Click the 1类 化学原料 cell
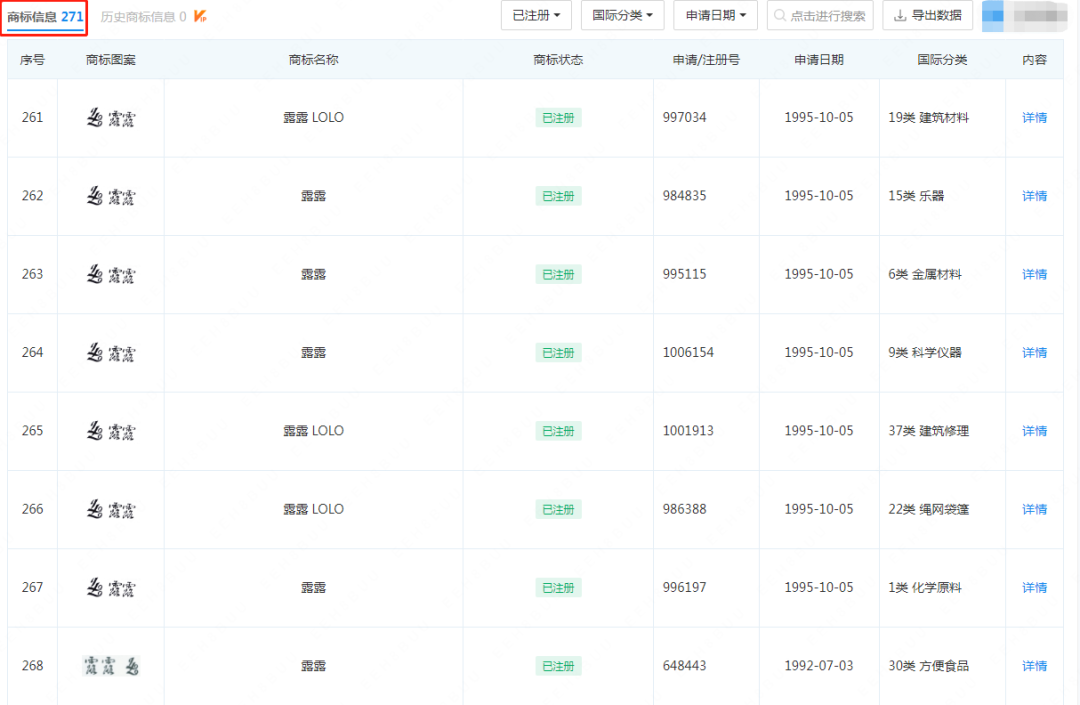This screenshot has width=1080, height=705. (x=925, y=588)
